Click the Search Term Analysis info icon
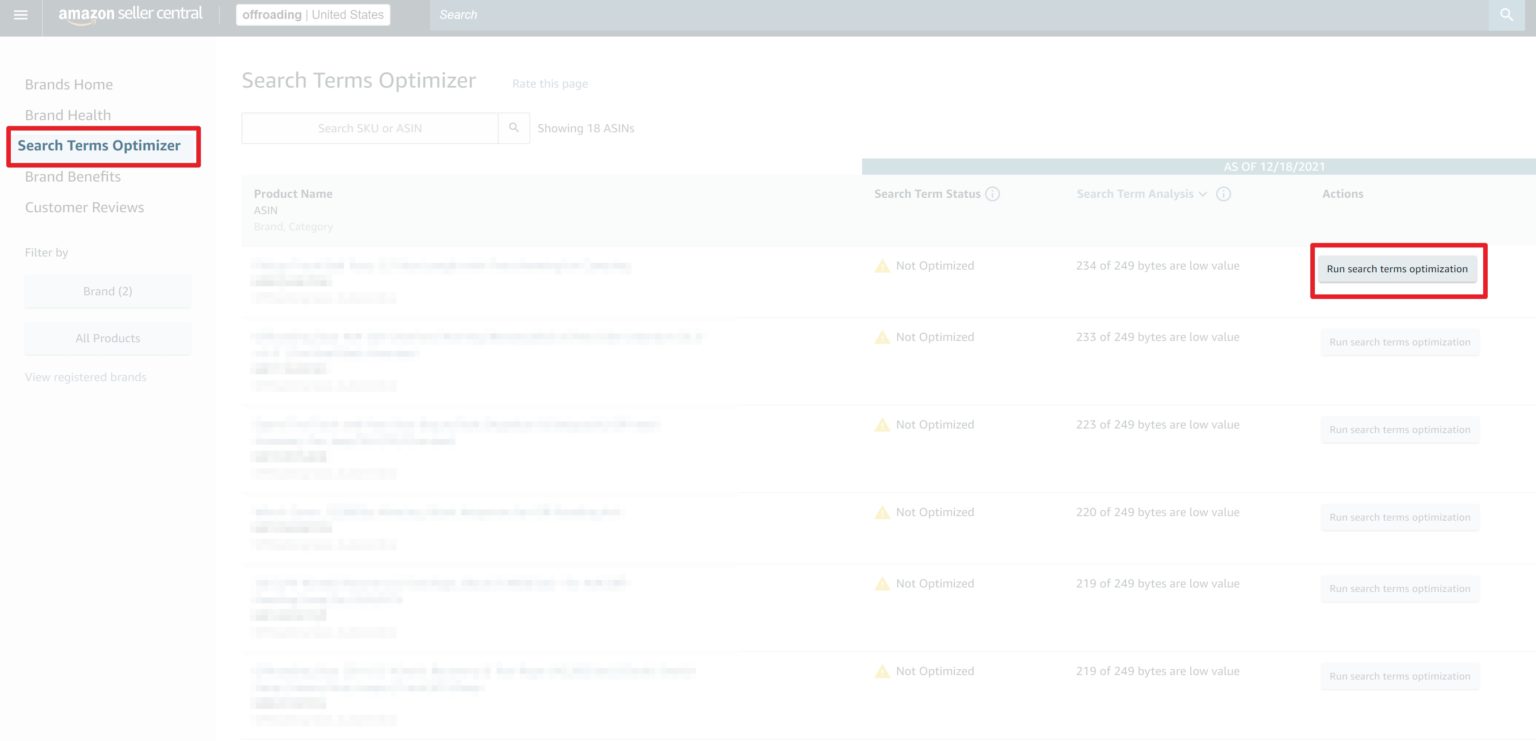This screenshot has height=741, width=1536. pos(1223,194)
